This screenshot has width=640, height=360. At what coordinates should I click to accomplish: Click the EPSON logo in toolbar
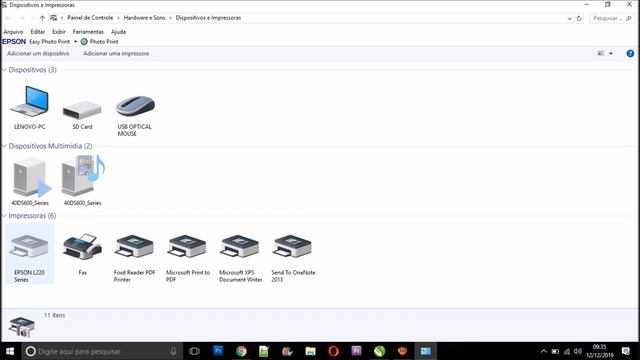tap(14, 42)
